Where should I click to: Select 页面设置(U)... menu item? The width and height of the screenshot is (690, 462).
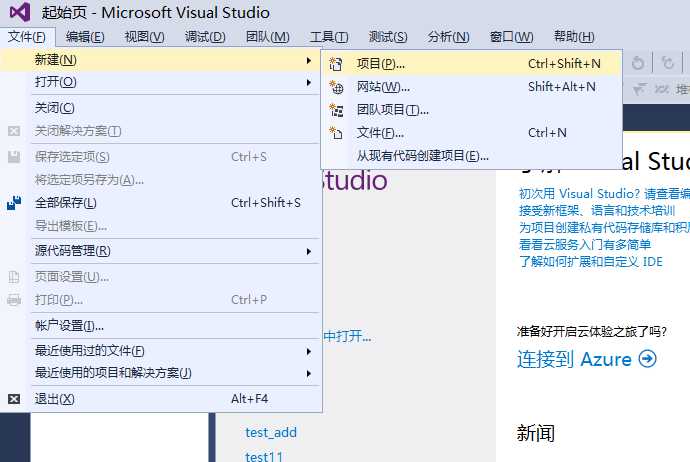click(161, 277)
